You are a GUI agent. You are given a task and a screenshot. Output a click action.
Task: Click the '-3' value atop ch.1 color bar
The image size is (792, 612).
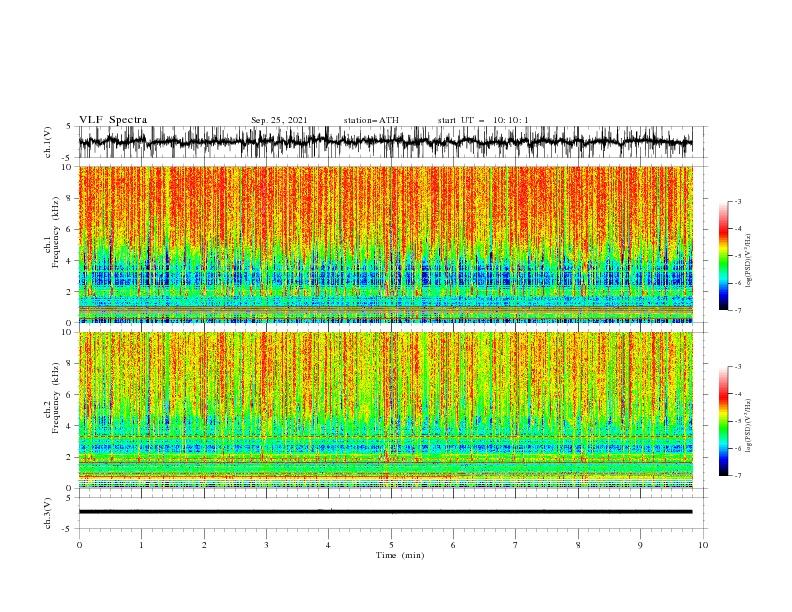(737, 201)
